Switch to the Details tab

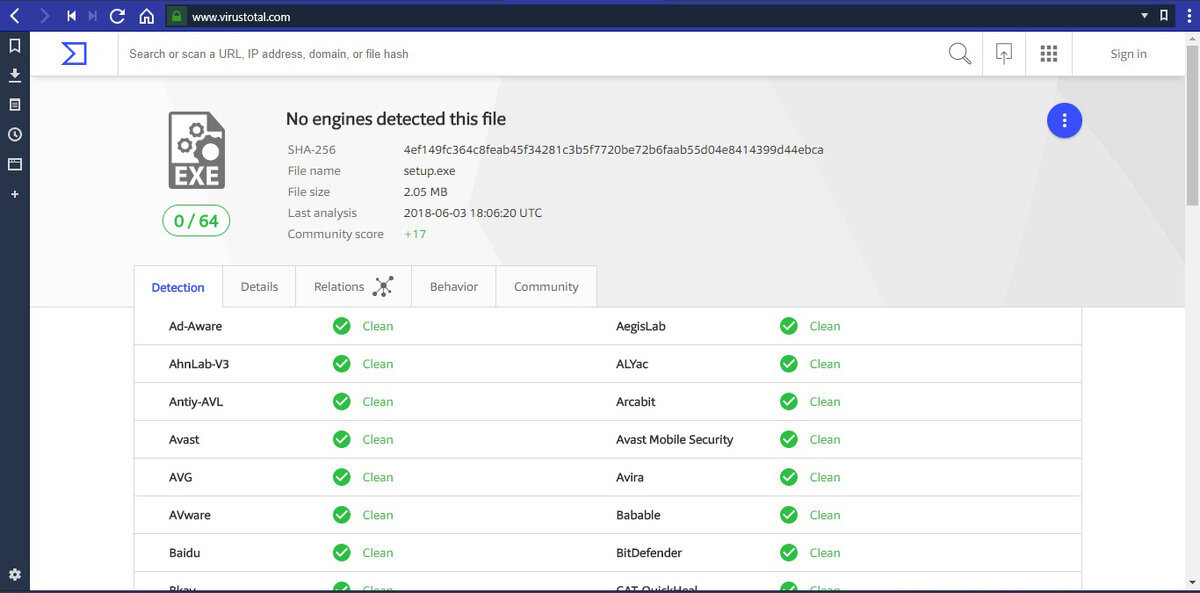click(x=259, y=287)
